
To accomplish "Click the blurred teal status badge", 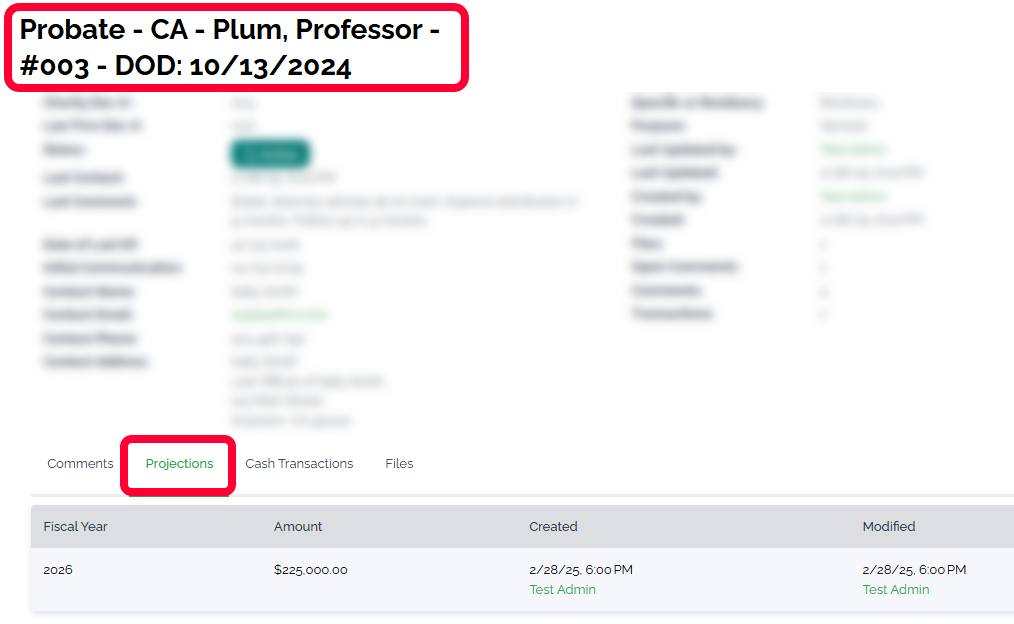I will [270, 154].
